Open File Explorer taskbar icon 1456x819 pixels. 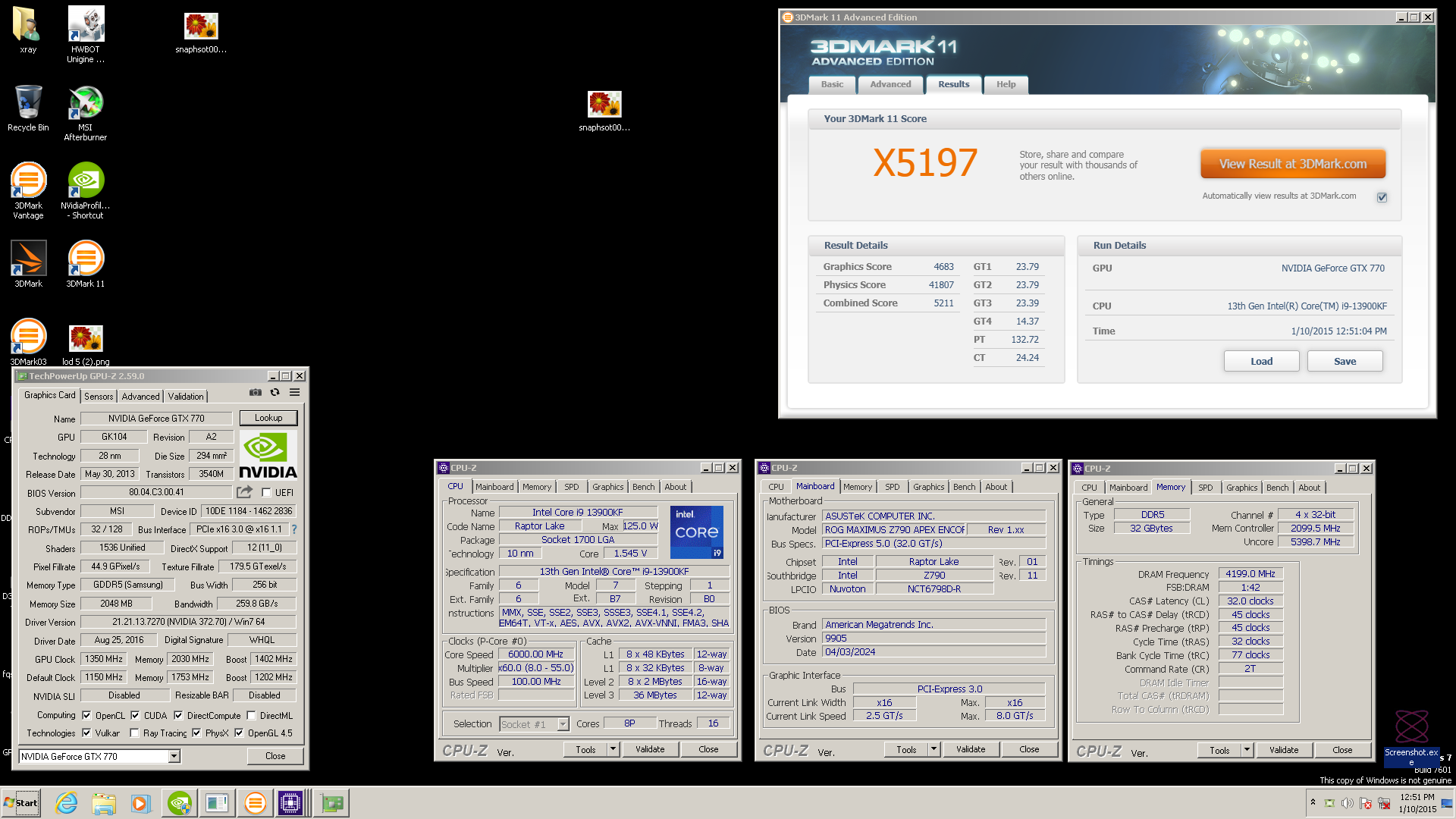point(104,803)
